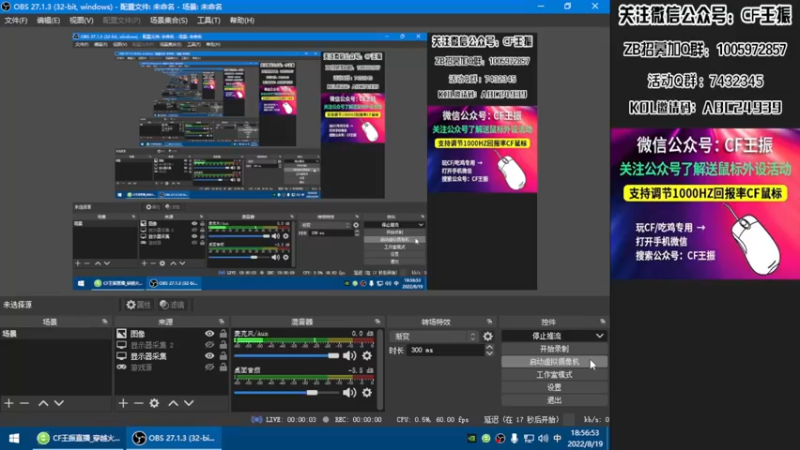Screen dimensions: 800x450
Task: Expand the 停止推流 button dropdown arrow
Action: [x=599, y=336]
